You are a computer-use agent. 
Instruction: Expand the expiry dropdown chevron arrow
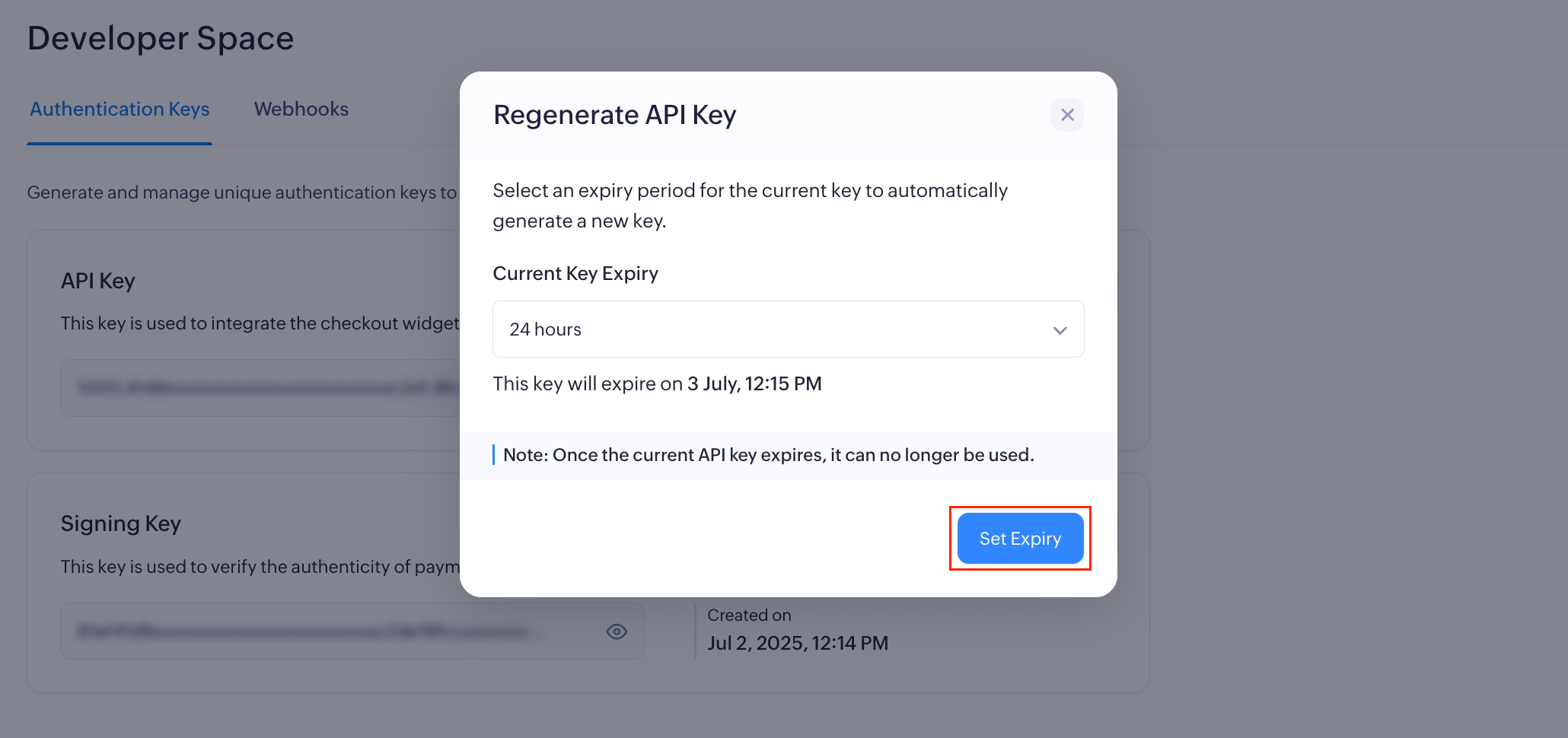tap(1060, 330)
